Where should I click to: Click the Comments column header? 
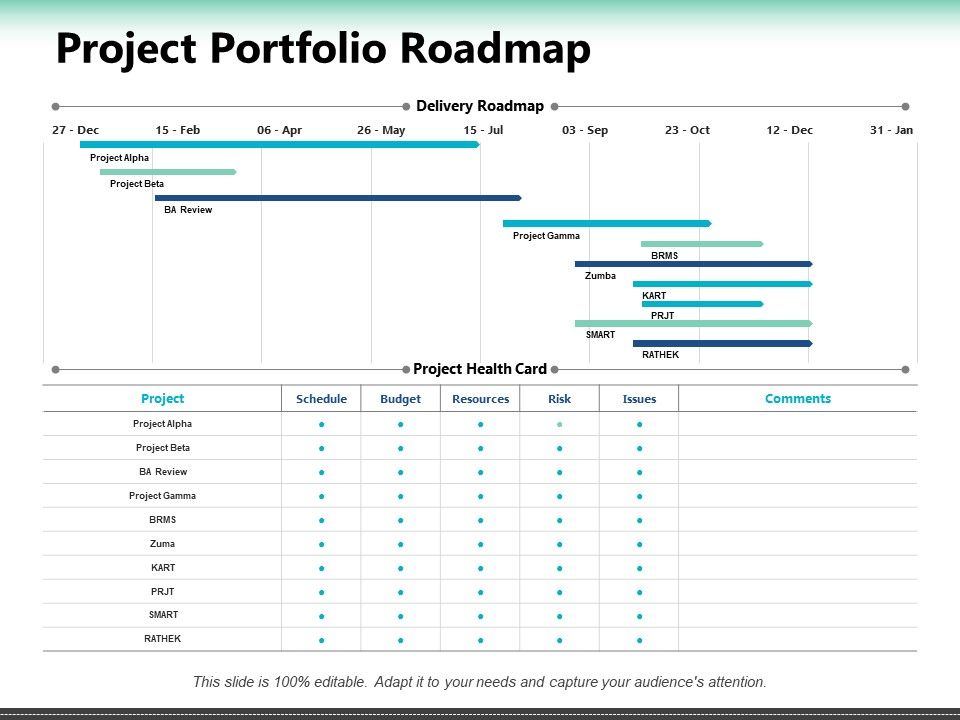[798, 399]
